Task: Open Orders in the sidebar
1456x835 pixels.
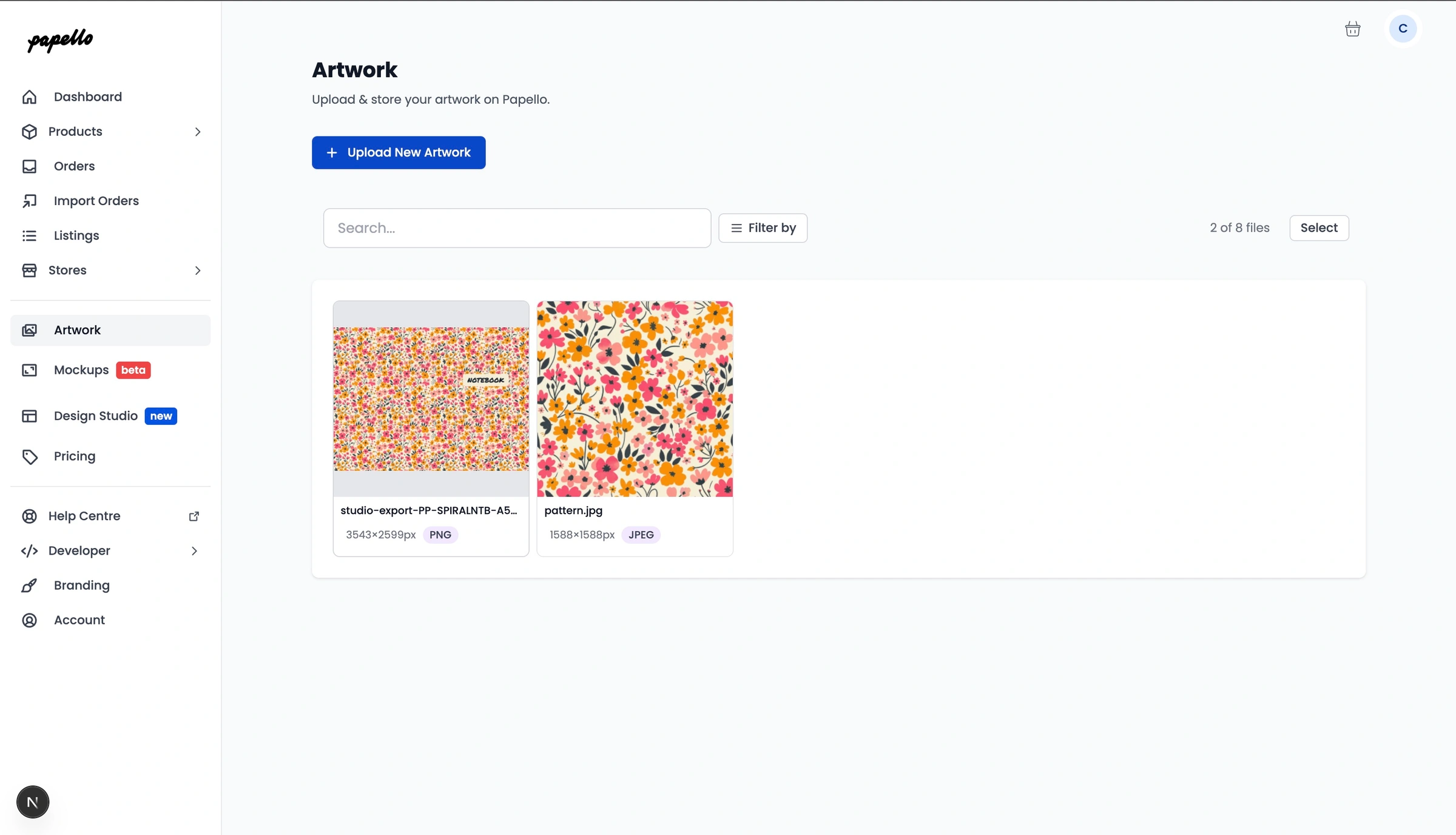Action: [110, 166]
